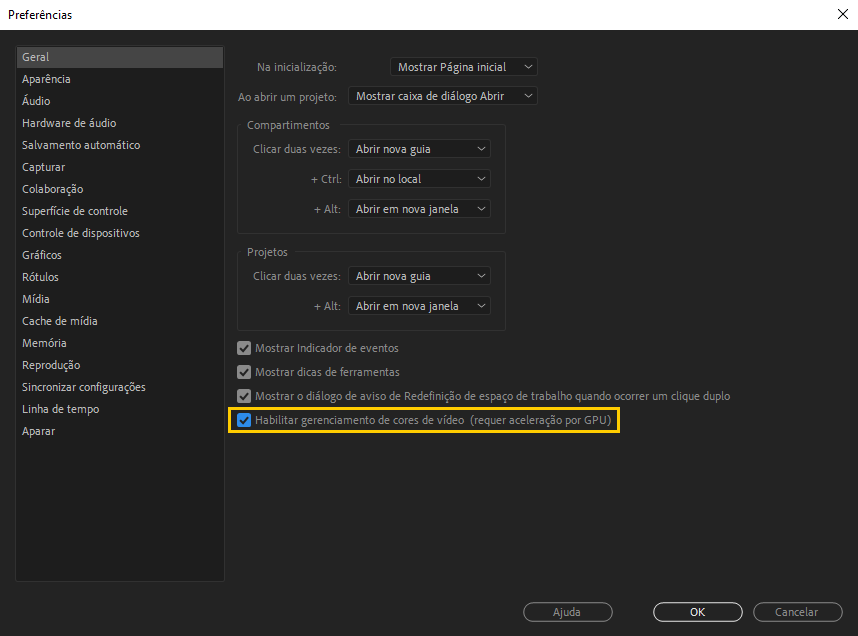Disable Mostrar dicas de ferramentas
This screenshot has width=858, height=636.
pyautogui.click(x=243, y=372)
